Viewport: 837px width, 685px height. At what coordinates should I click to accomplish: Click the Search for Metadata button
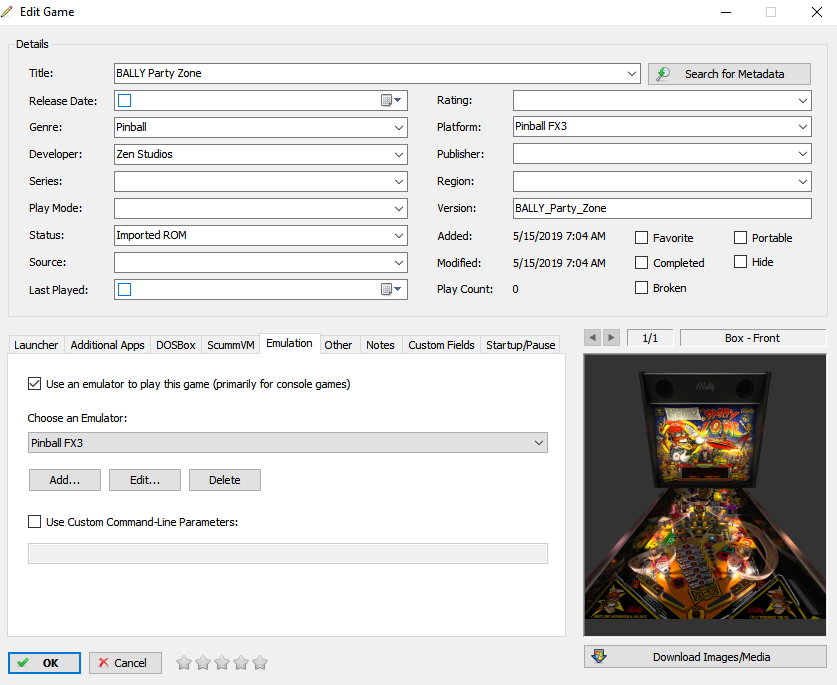pos(729,74)
